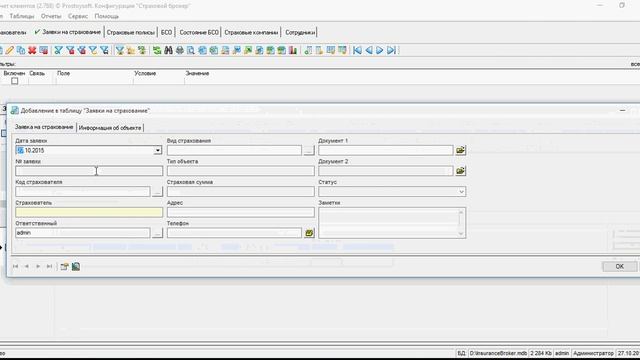Click last-record arrow in dialog footer

point(49,266)
